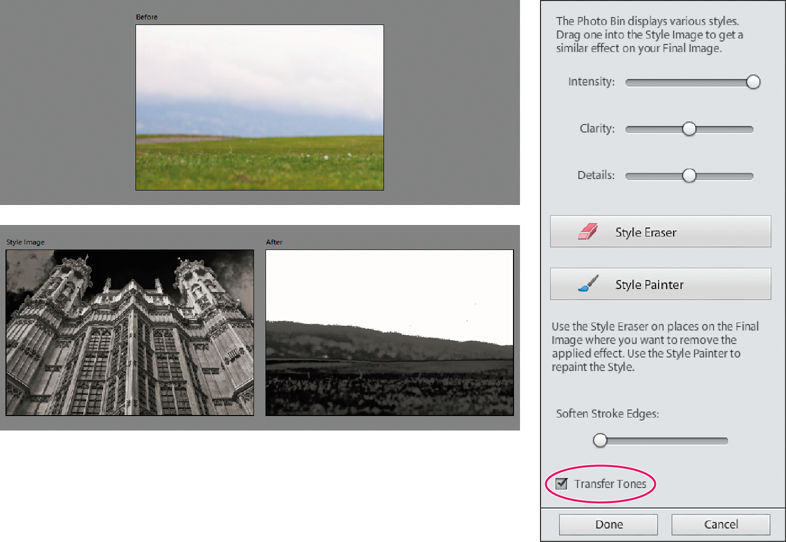Click the pink Style Eraser icon
The height and width of the screenshot is (542, 786).
(588, 232)
